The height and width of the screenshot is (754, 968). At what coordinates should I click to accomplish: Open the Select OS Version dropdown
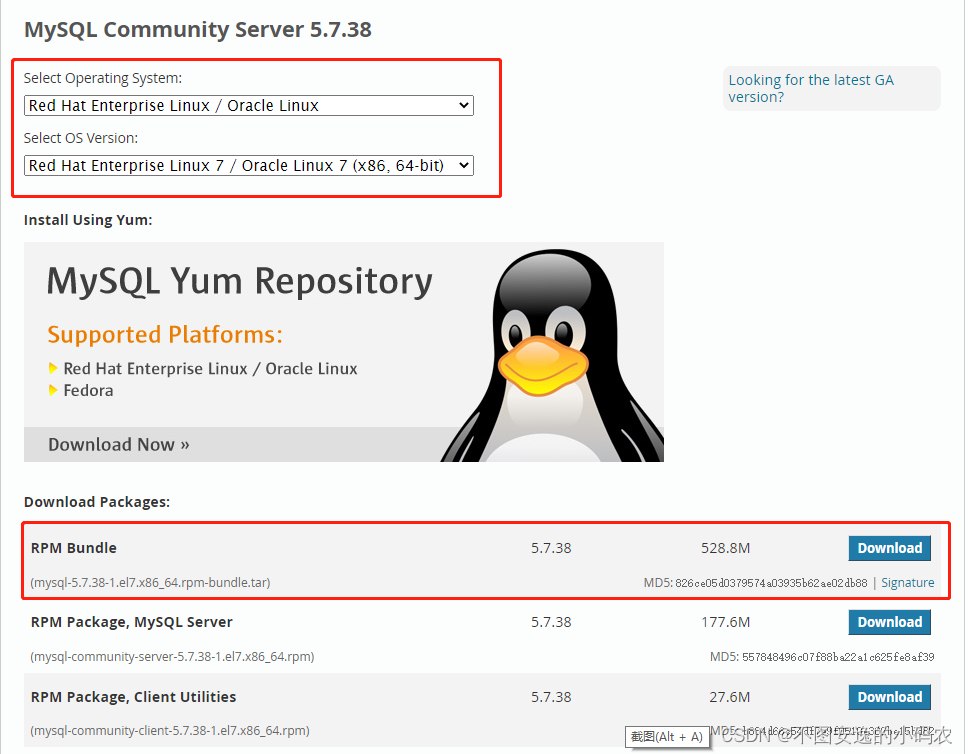point(249,165)
